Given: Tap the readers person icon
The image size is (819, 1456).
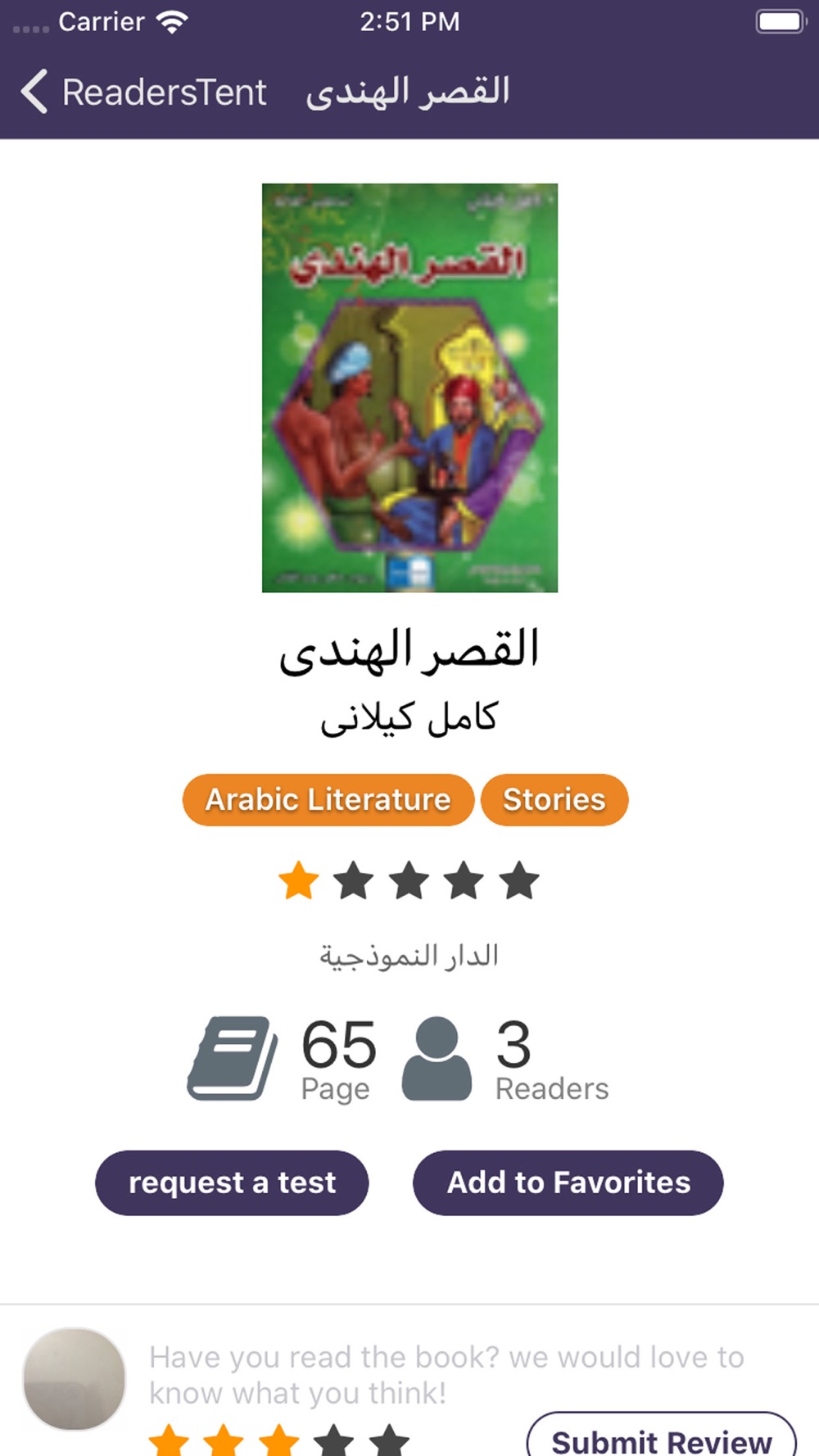Looking at the screenshot, I should click(x=437, y=1058).
